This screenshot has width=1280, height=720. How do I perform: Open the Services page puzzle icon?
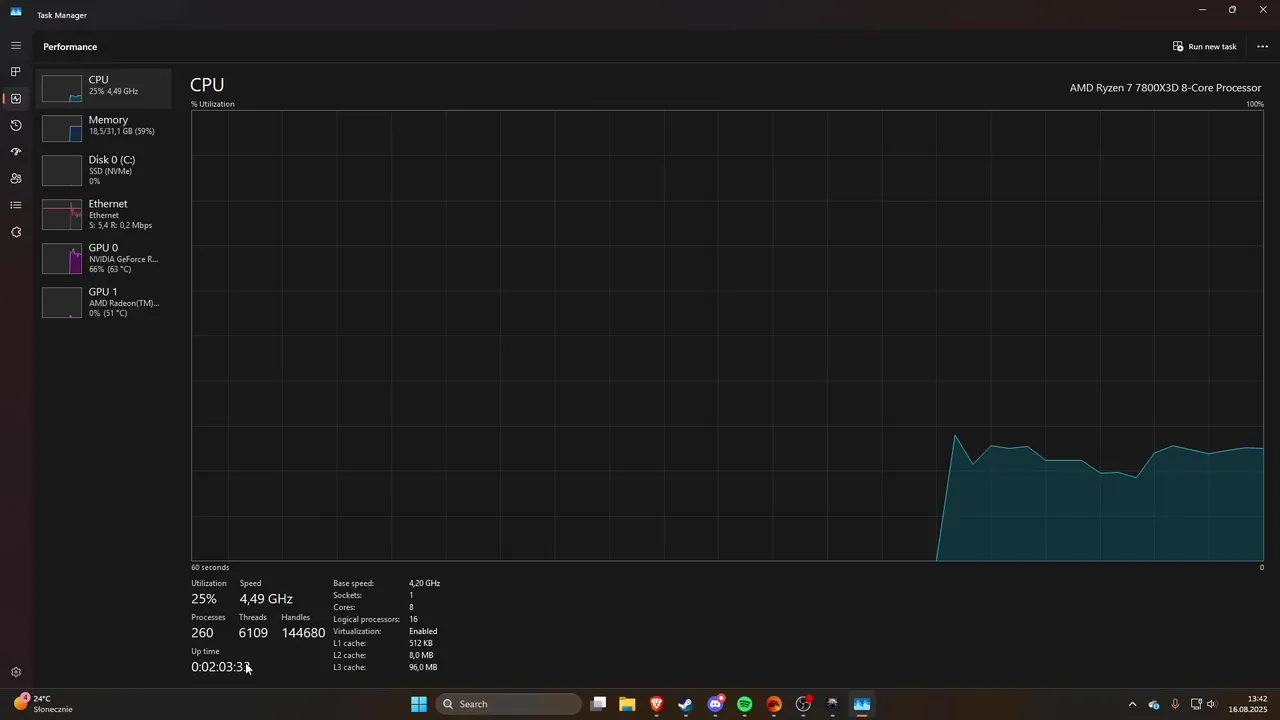(16, 232)
